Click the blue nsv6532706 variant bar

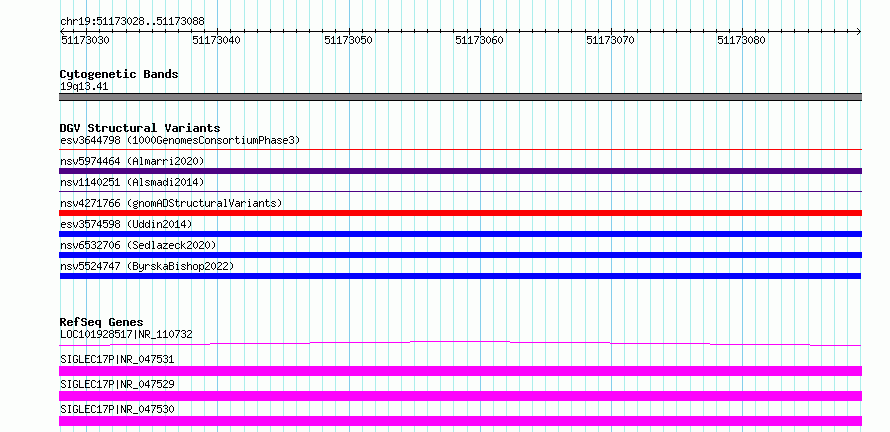pyautogui.click(x=460, y=255)
